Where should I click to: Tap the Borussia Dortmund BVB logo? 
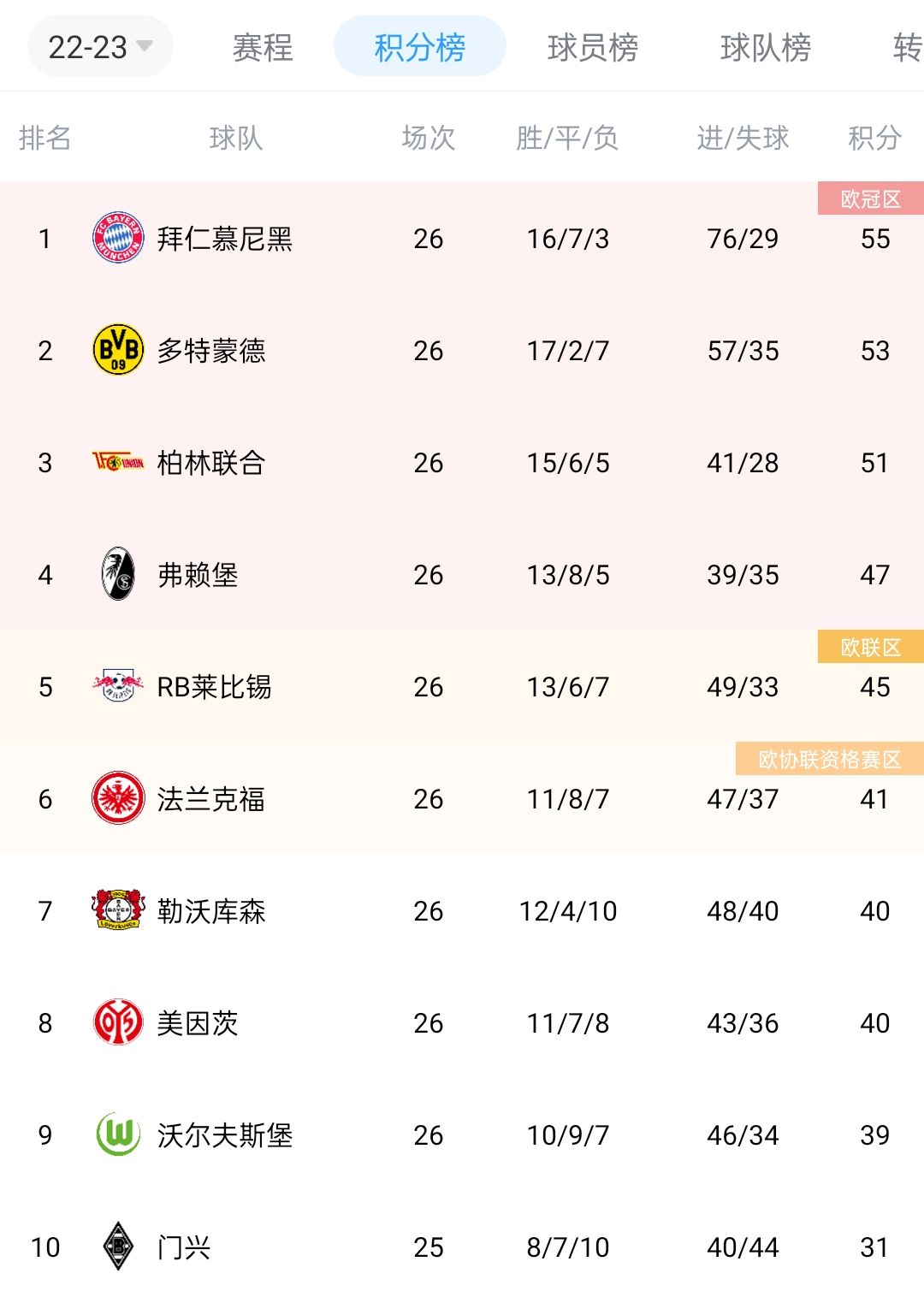[x=118, y=350]
